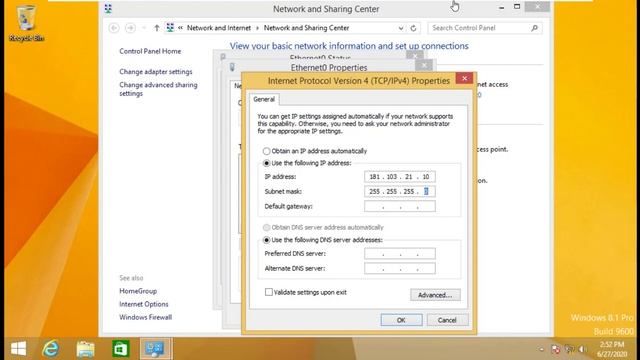Click the search magnifier in Control Panel
Screen dimensions: 640x360
click(534, 28)
